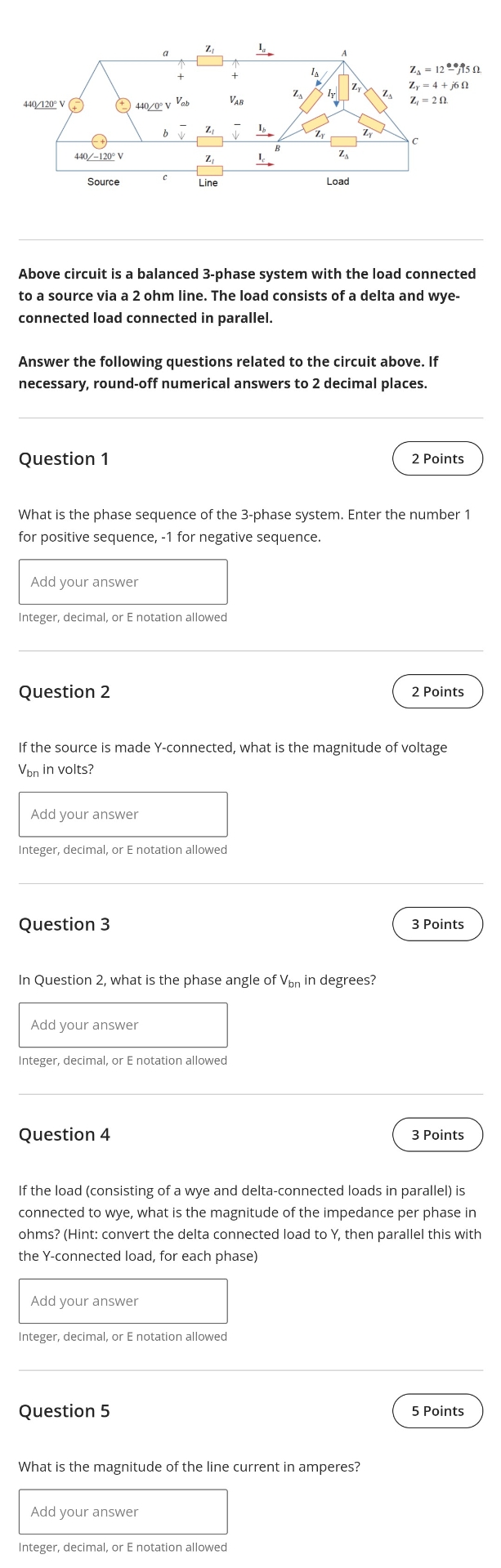The height and width of the screenshot is (1568, 501).
Task: Click the Question 4 heading text
Action: tap(64, 1134)
